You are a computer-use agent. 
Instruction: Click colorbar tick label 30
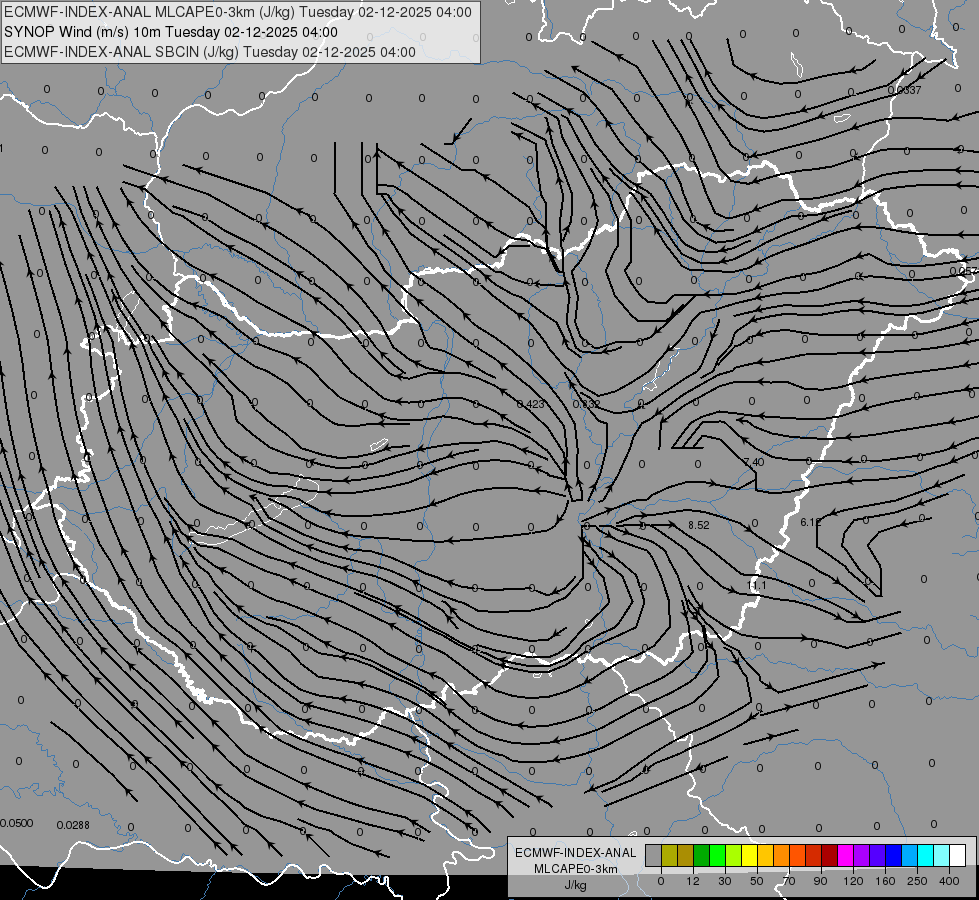click(x=725, y=881)
